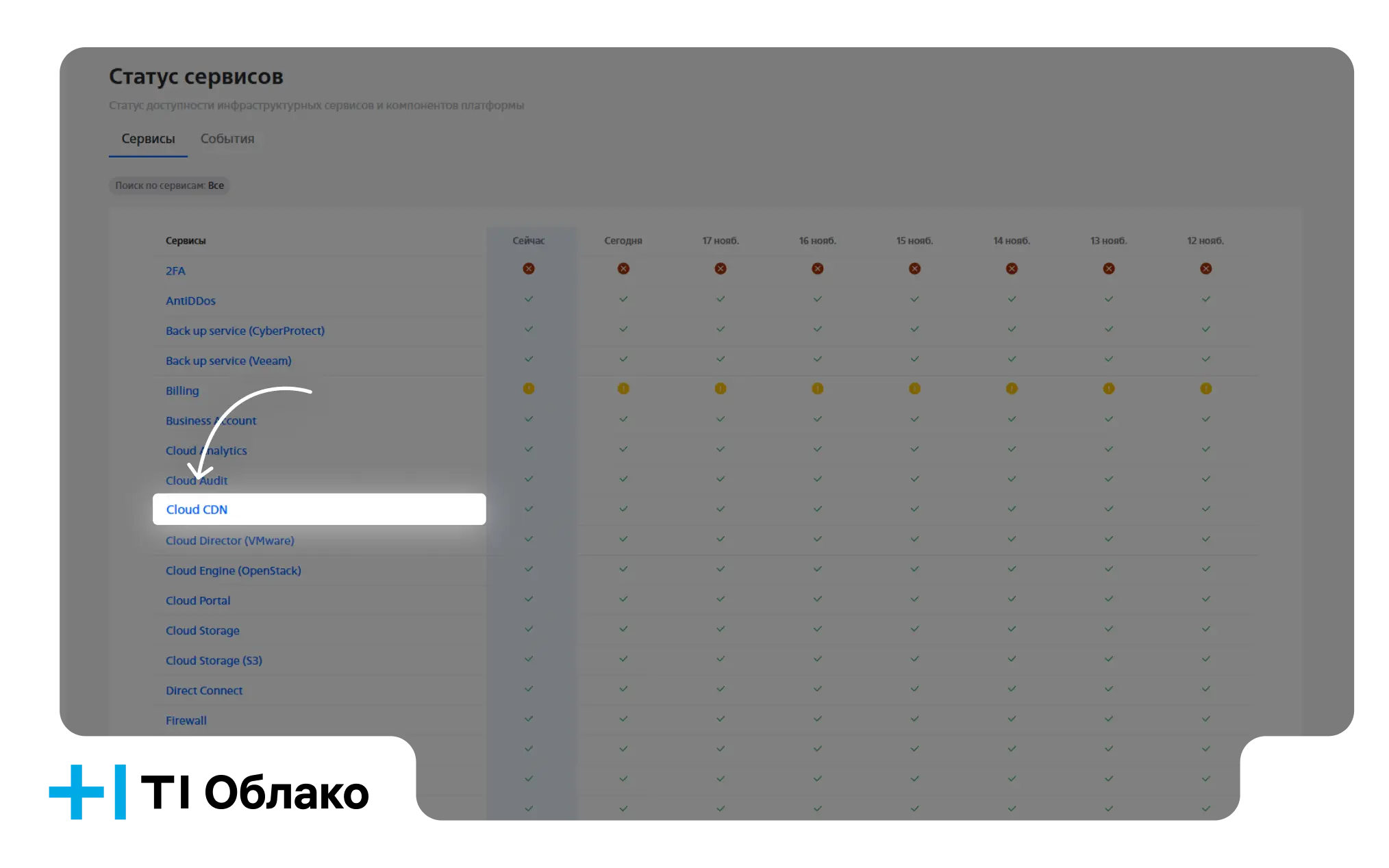Click Billing warning icon for 14 нояб.
1389x868 pixels.
(1012, 389)
